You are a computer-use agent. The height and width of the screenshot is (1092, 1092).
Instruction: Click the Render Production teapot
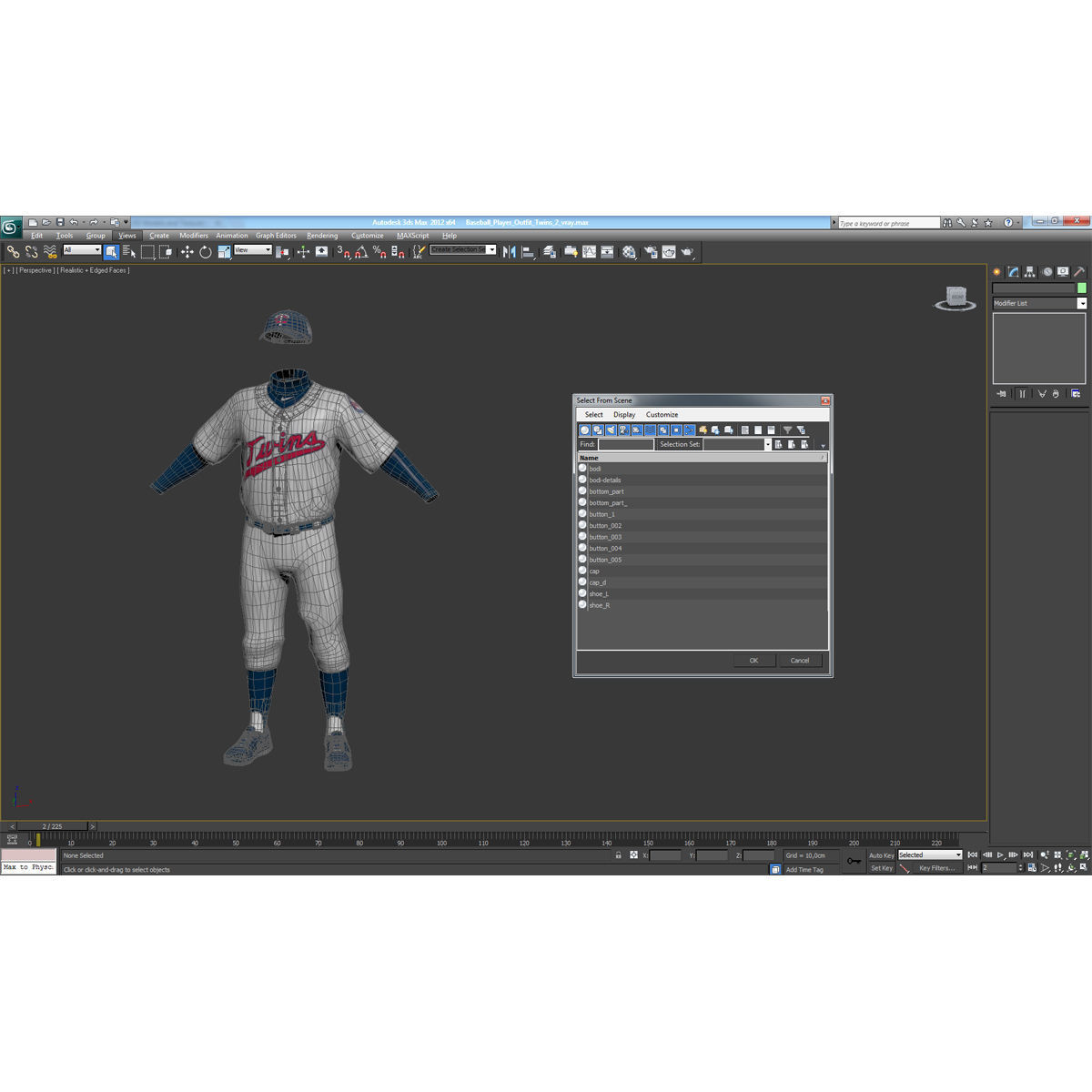tap(688, 252)
